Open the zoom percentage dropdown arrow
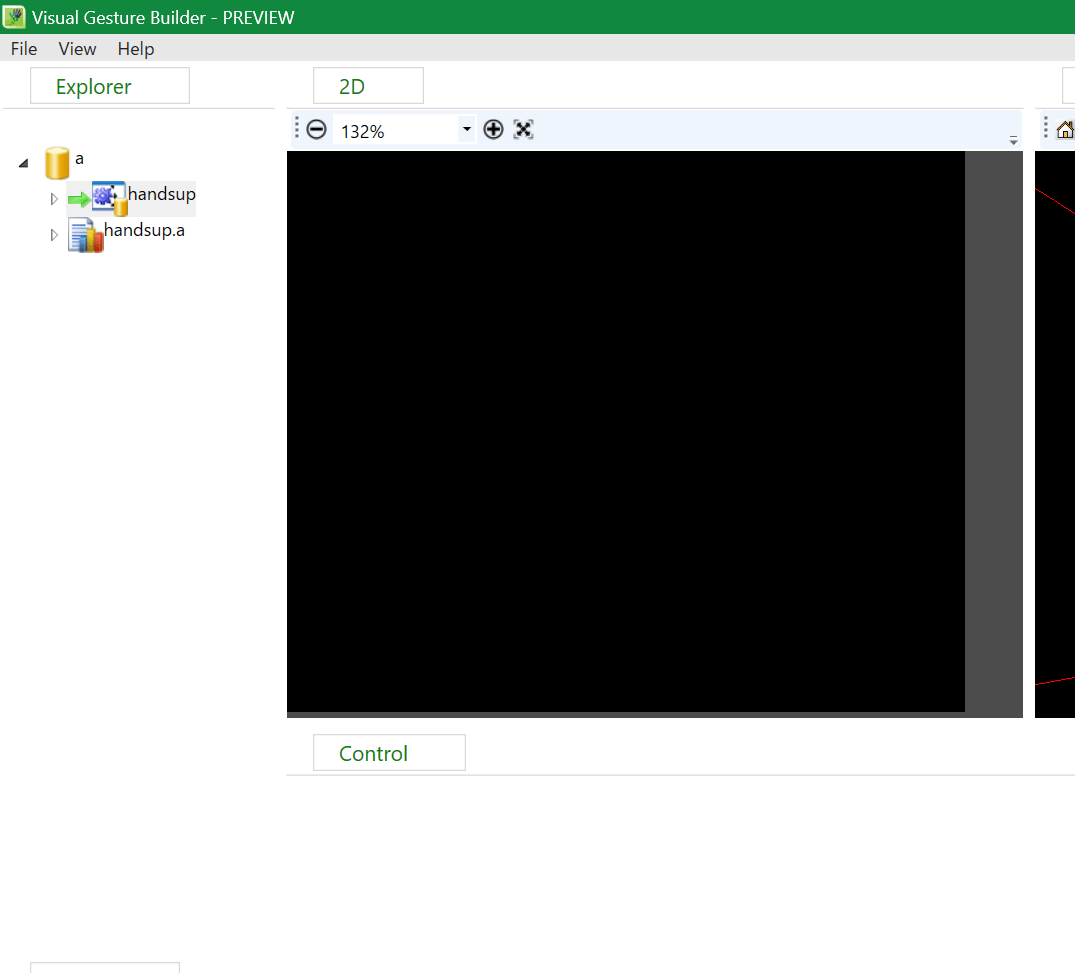The width and height of the screenshot is (1075, 973). (467, 129)
